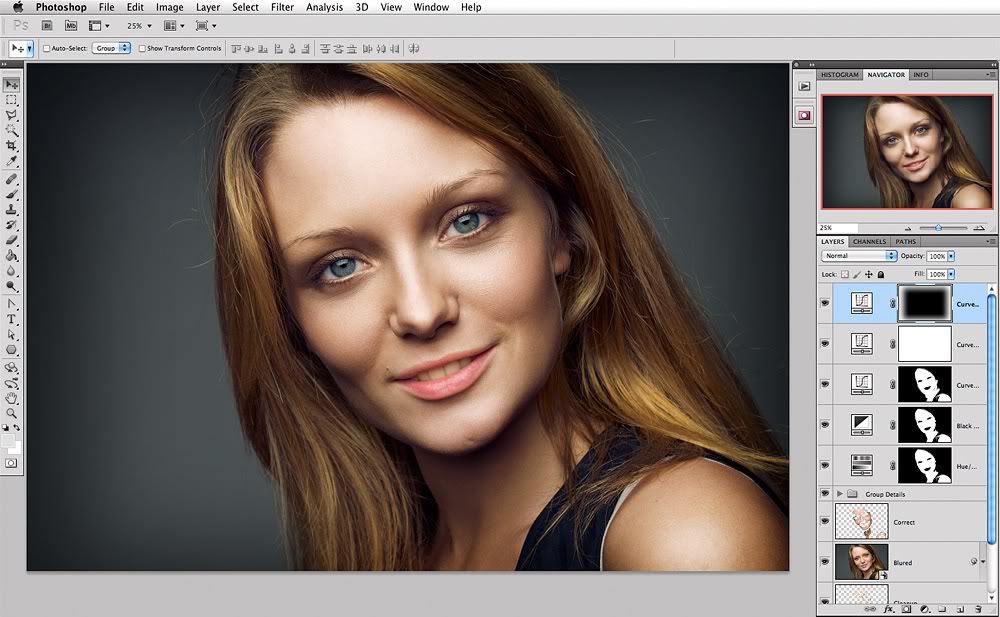
Task: Open the Histogram panel tab
Action: pyautogui.click(x=840, y=75)
